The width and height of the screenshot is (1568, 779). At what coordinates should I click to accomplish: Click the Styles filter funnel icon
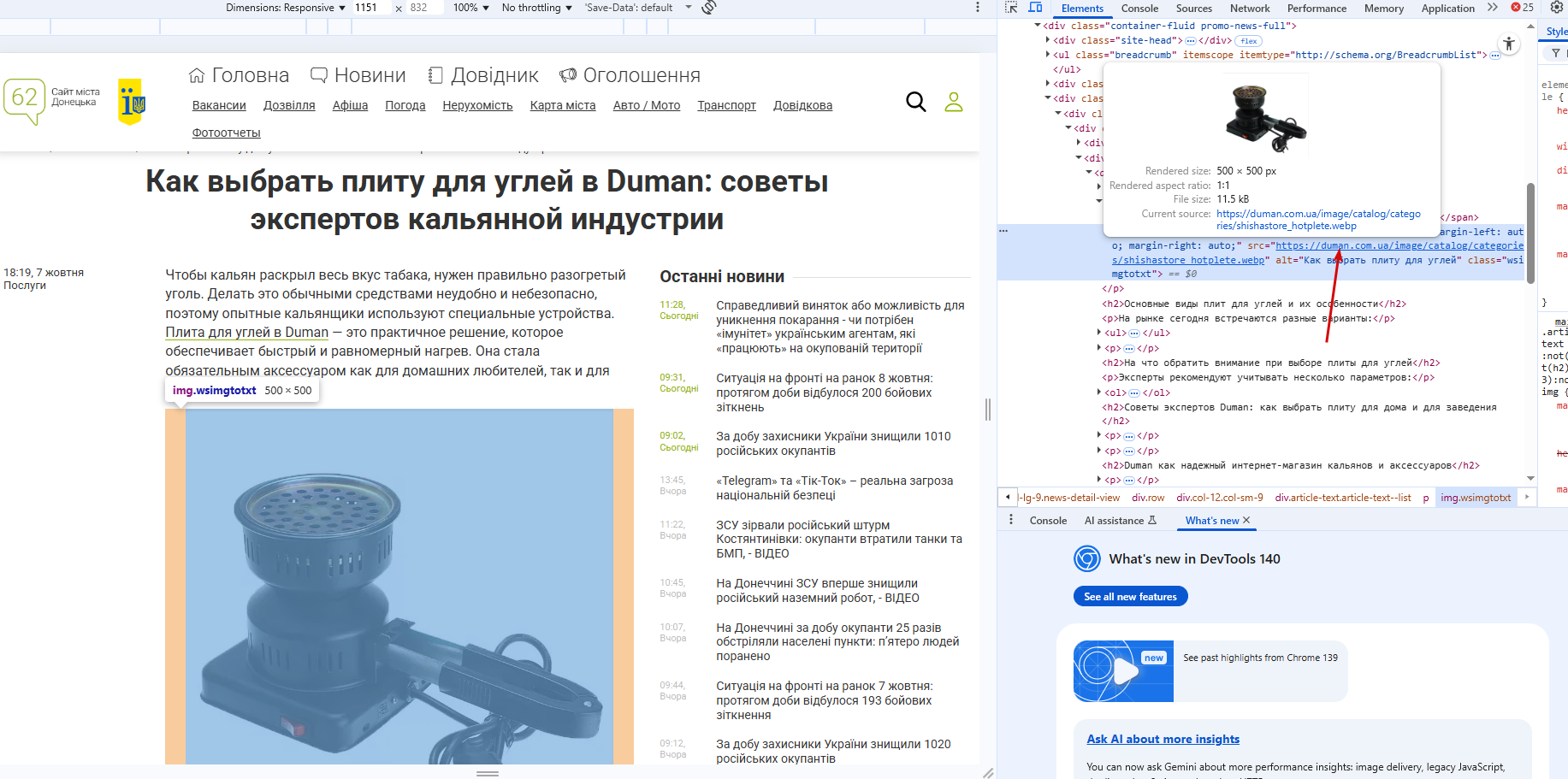[x=1556, y=53]
